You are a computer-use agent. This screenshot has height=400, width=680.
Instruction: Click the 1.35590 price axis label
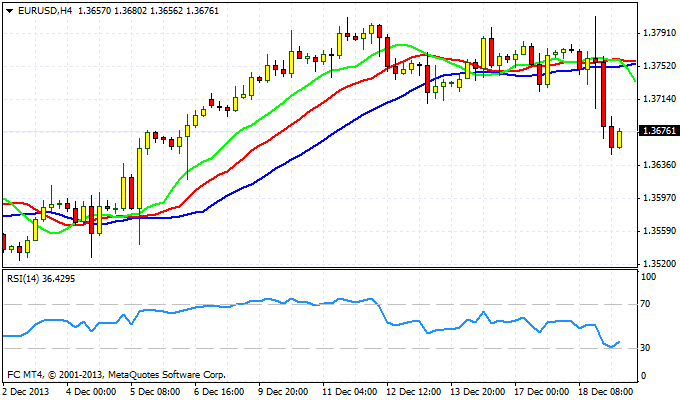coord(660,231)
